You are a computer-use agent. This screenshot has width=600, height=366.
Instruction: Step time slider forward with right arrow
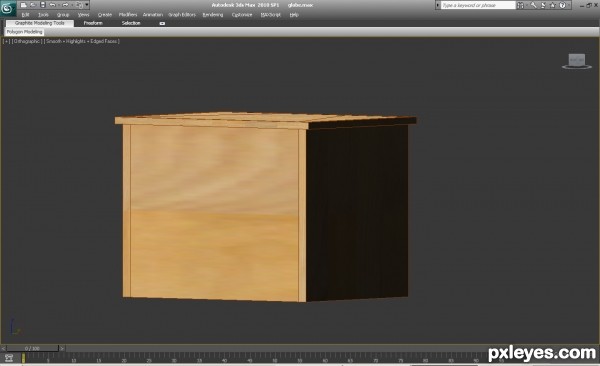(62, 348)
